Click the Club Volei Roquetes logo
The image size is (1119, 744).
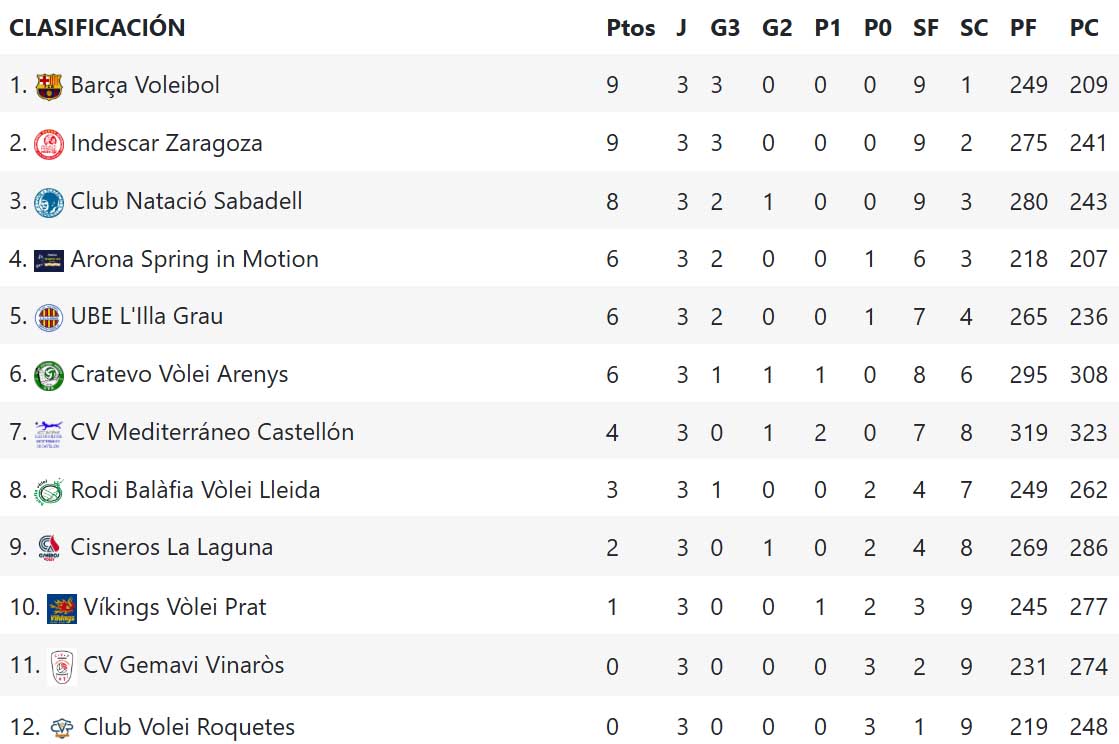point(62,727)
